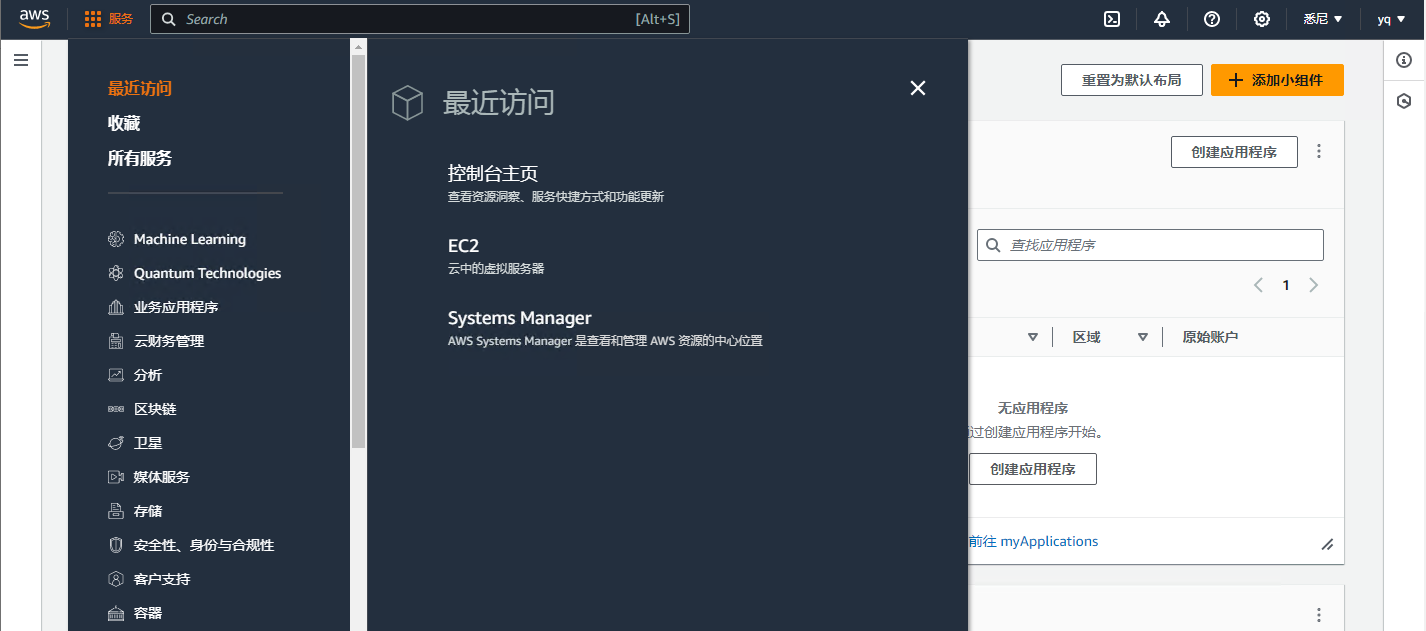The height and width of the screenshot is (631, 1426).
Task: Select the 所有服务 all services tab
Action: (140, 158)
